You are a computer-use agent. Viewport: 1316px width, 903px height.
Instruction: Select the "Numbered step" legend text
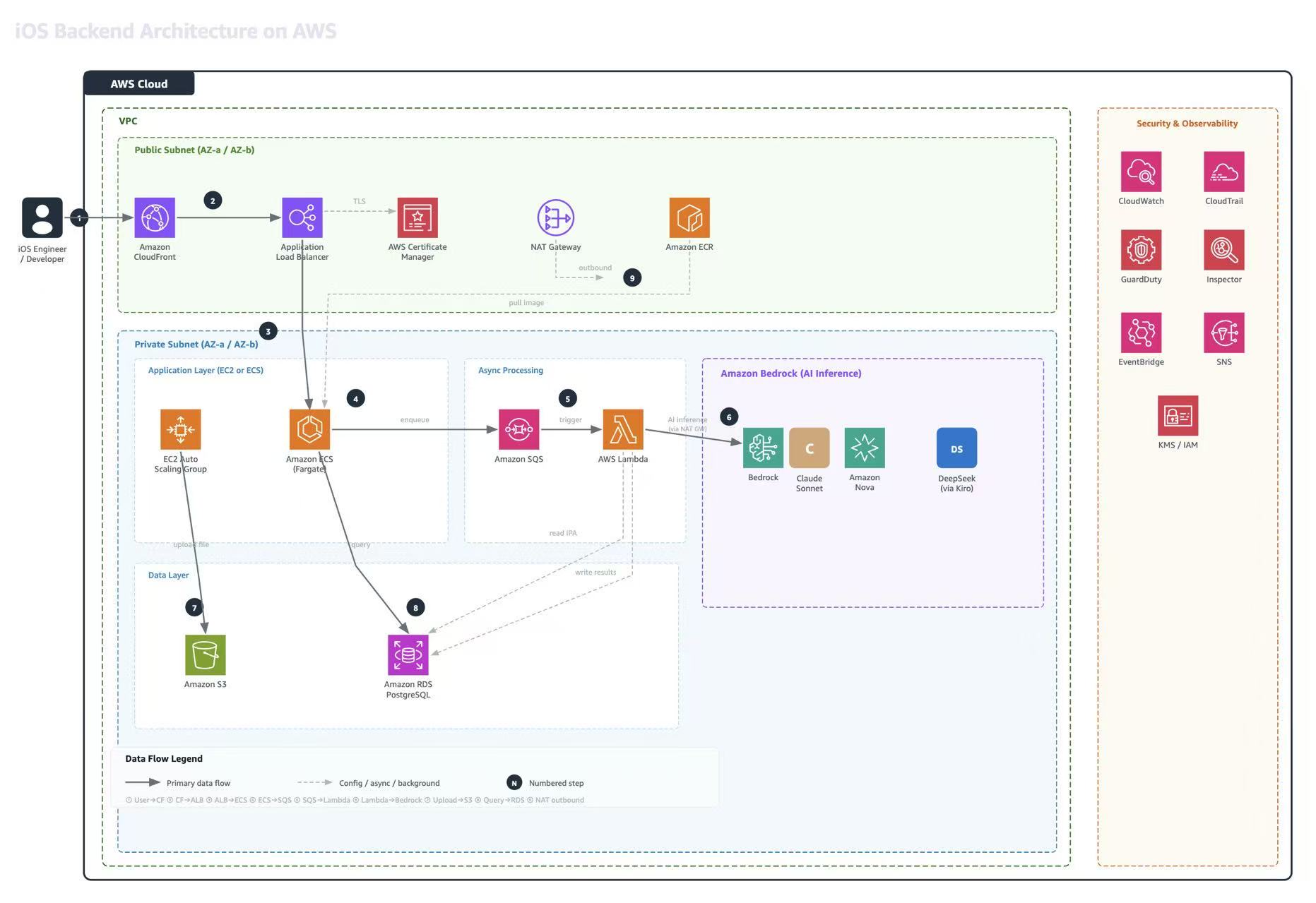pos(557,783)
